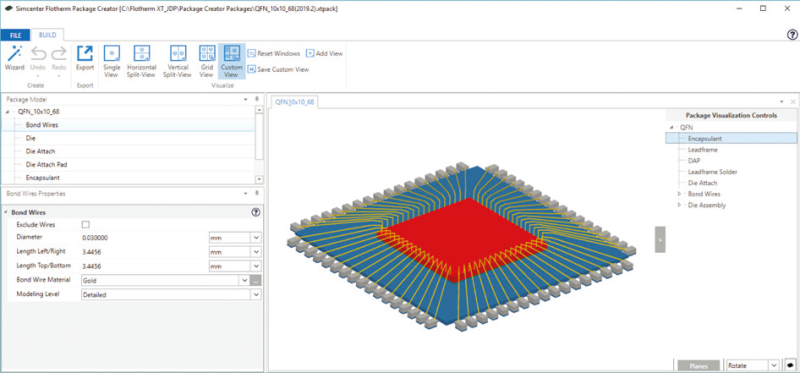Click Reset Windows button
800x373 pixels.
point(273,54)
